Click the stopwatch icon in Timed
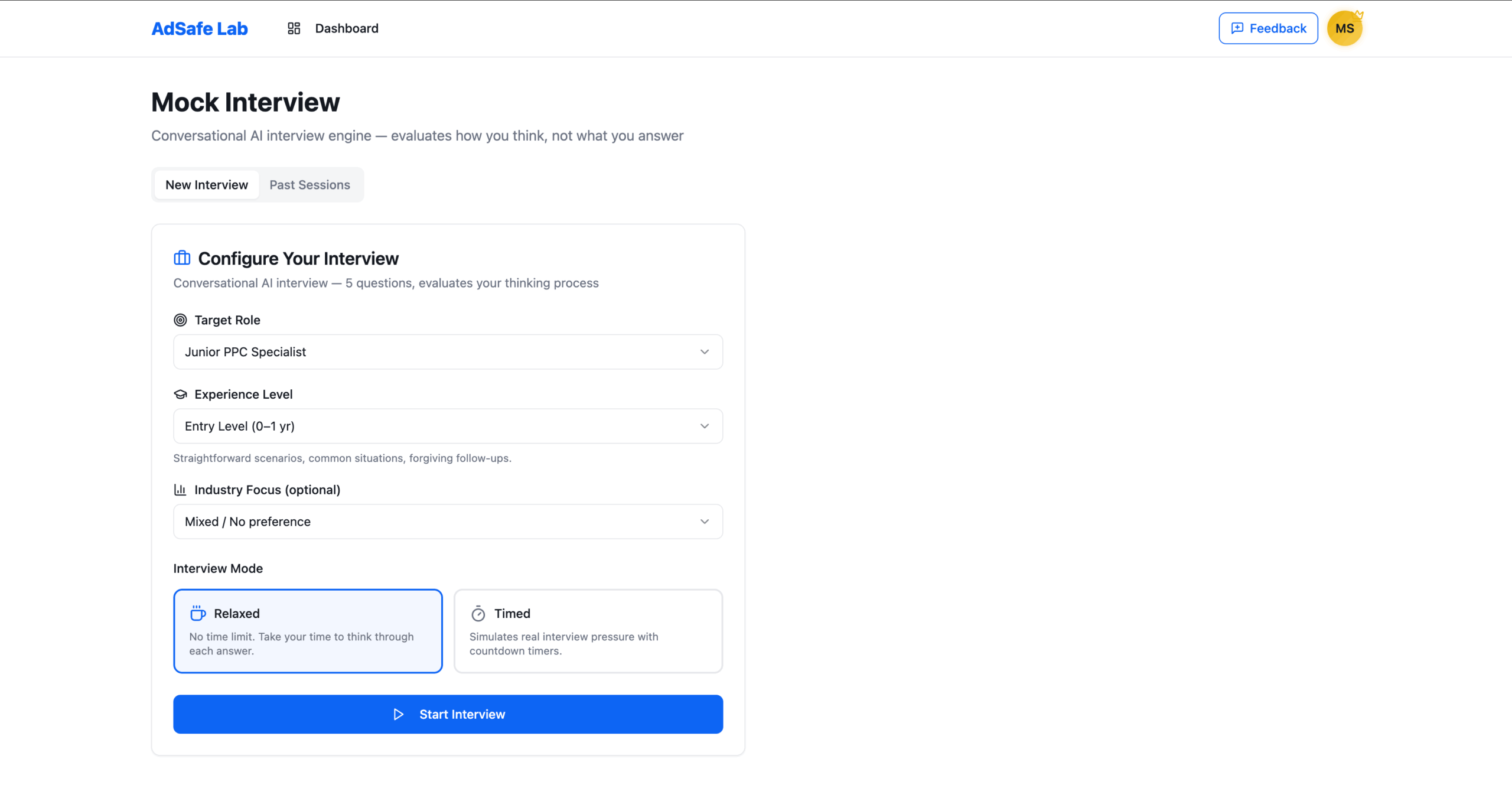The height and width of the screenshot is (785, 1512). 478,614
